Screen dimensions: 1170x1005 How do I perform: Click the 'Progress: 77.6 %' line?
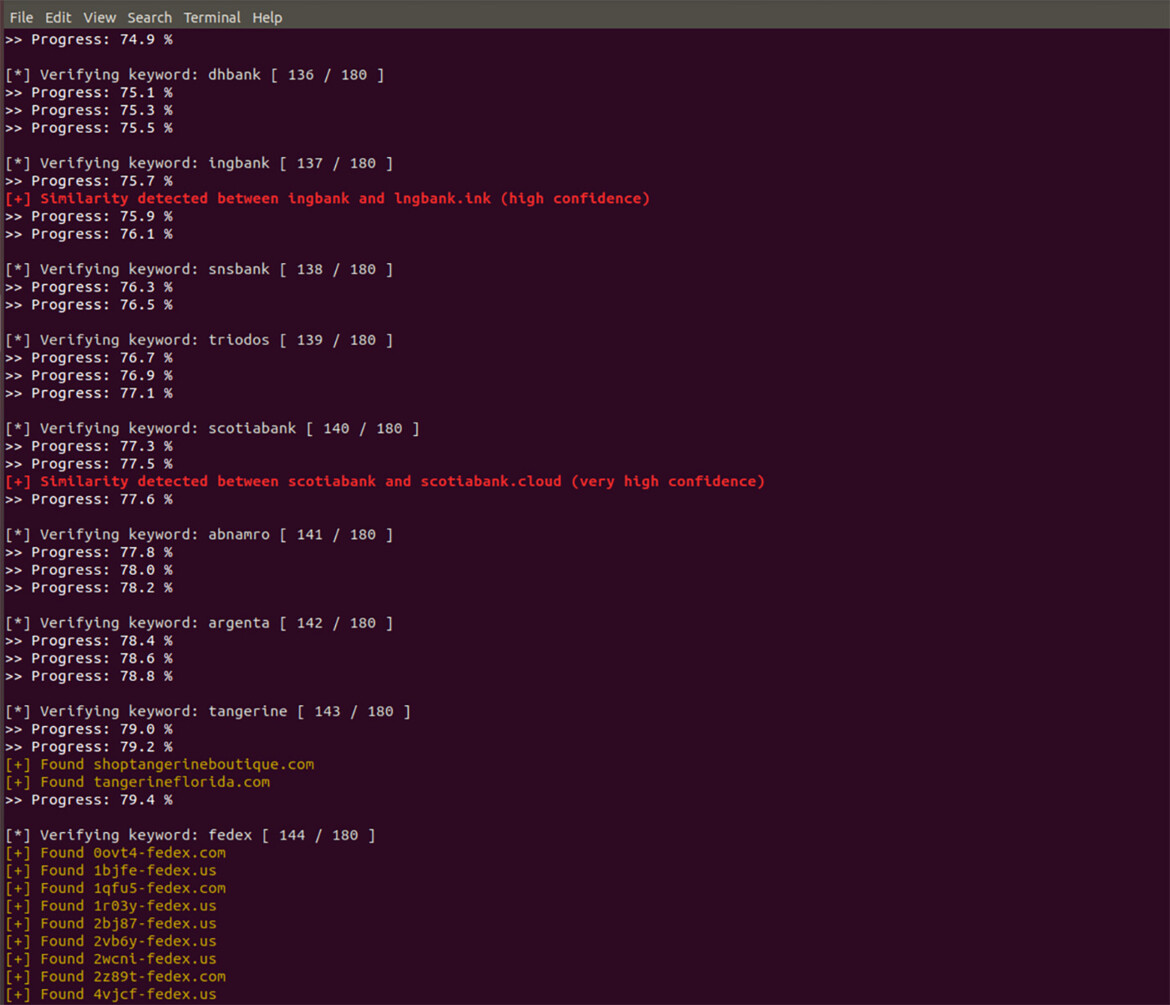(x=89, y=499)
